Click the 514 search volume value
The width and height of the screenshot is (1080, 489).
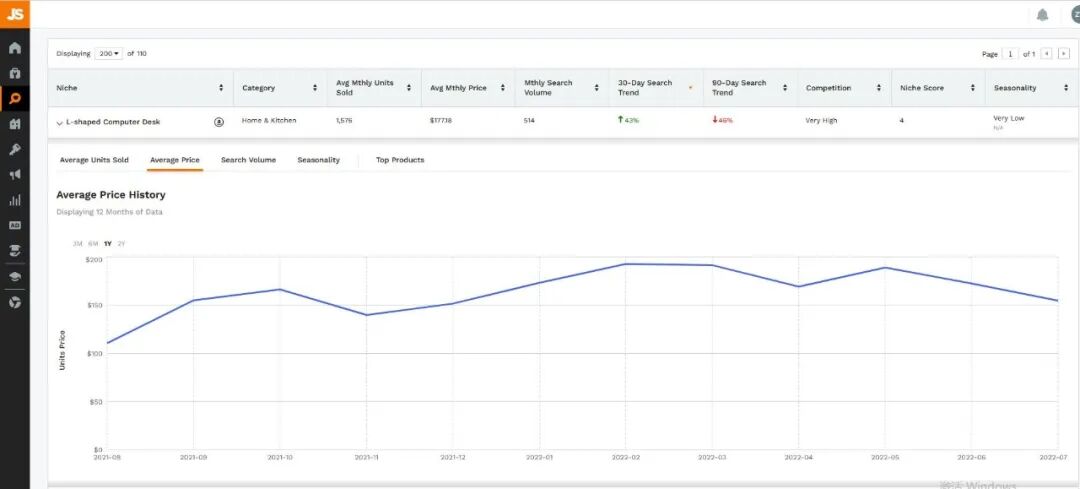click(x=529, y=121)
